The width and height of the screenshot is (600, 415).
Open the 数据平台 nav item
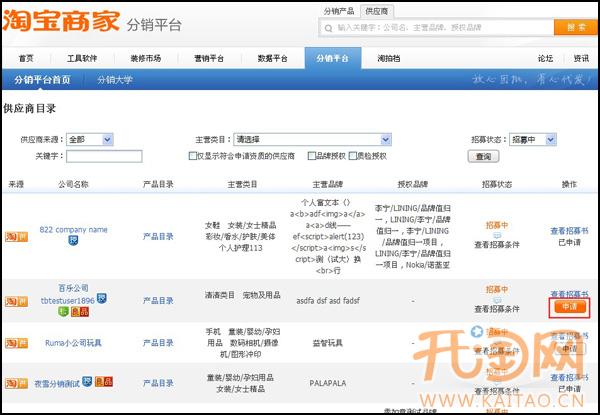tap(272, 59)
